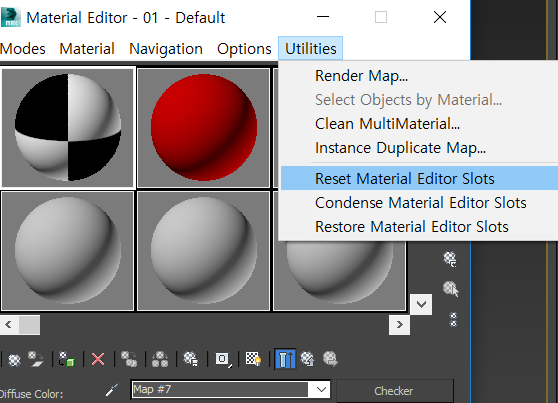This screenshot has width=558, height=403.
Task: Click sample slots scroll down arrow
Action: pyautogui.click(x=421, y=304)
